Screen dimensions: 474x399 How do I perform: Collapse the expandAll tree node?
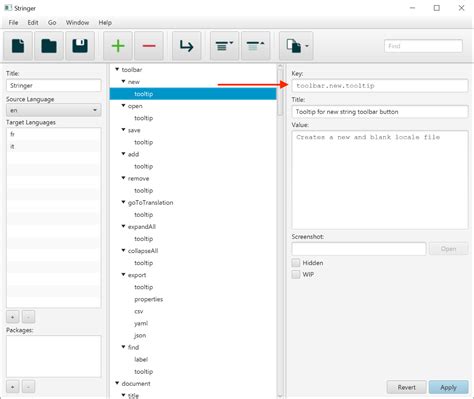[123, 226]
